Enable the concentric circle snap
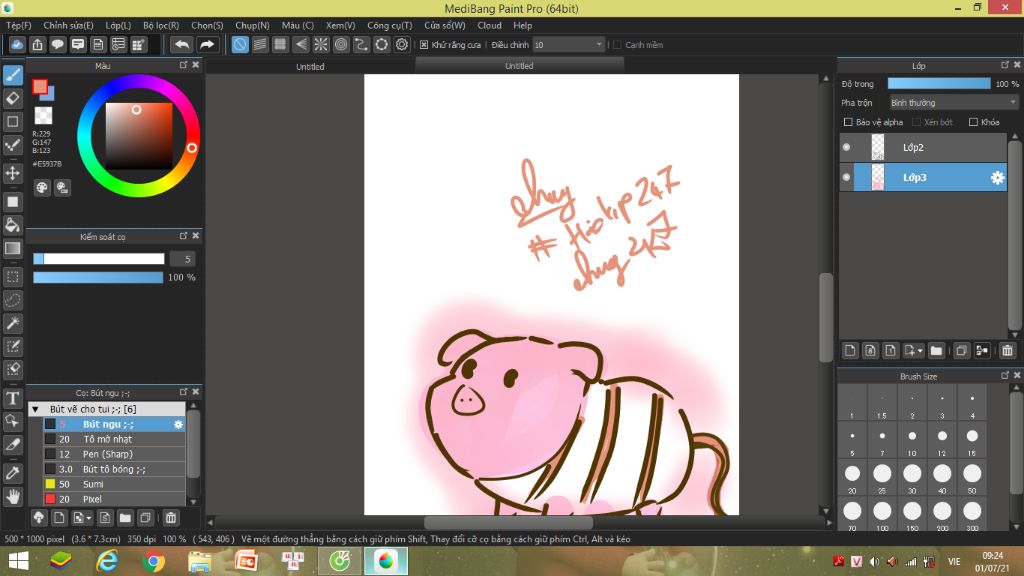Screen dimensions: 1024x576 pos(341,44)
